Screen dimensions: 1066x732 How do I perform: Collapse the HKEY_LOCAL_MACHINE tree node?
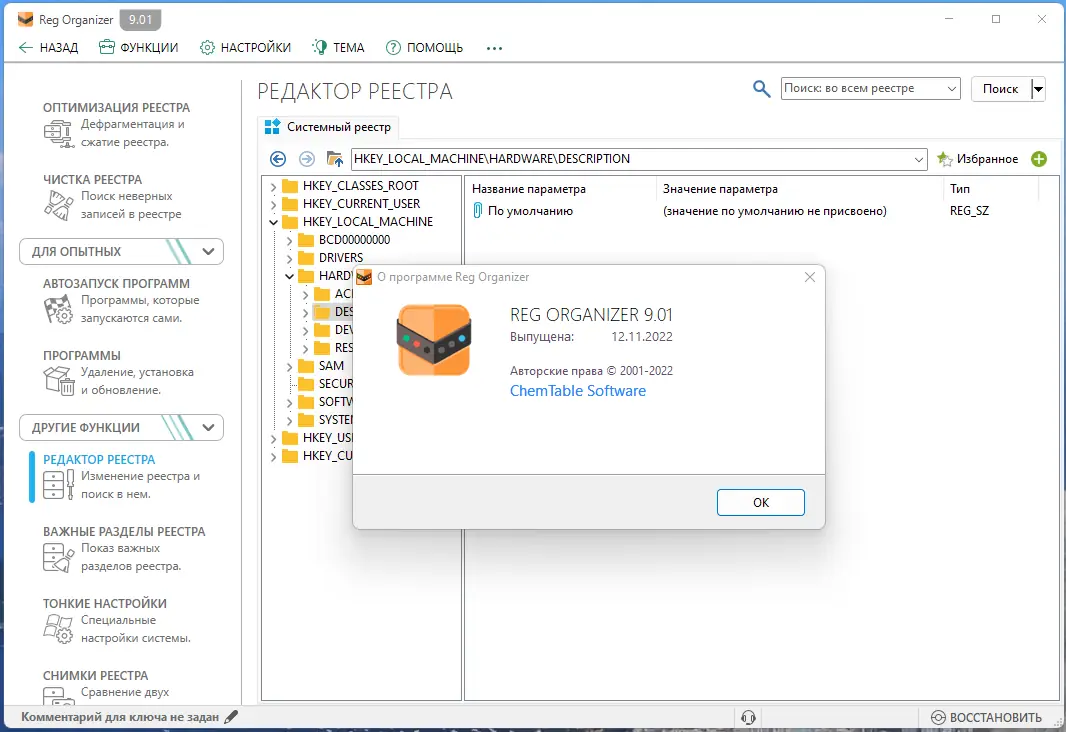point(273,222)
